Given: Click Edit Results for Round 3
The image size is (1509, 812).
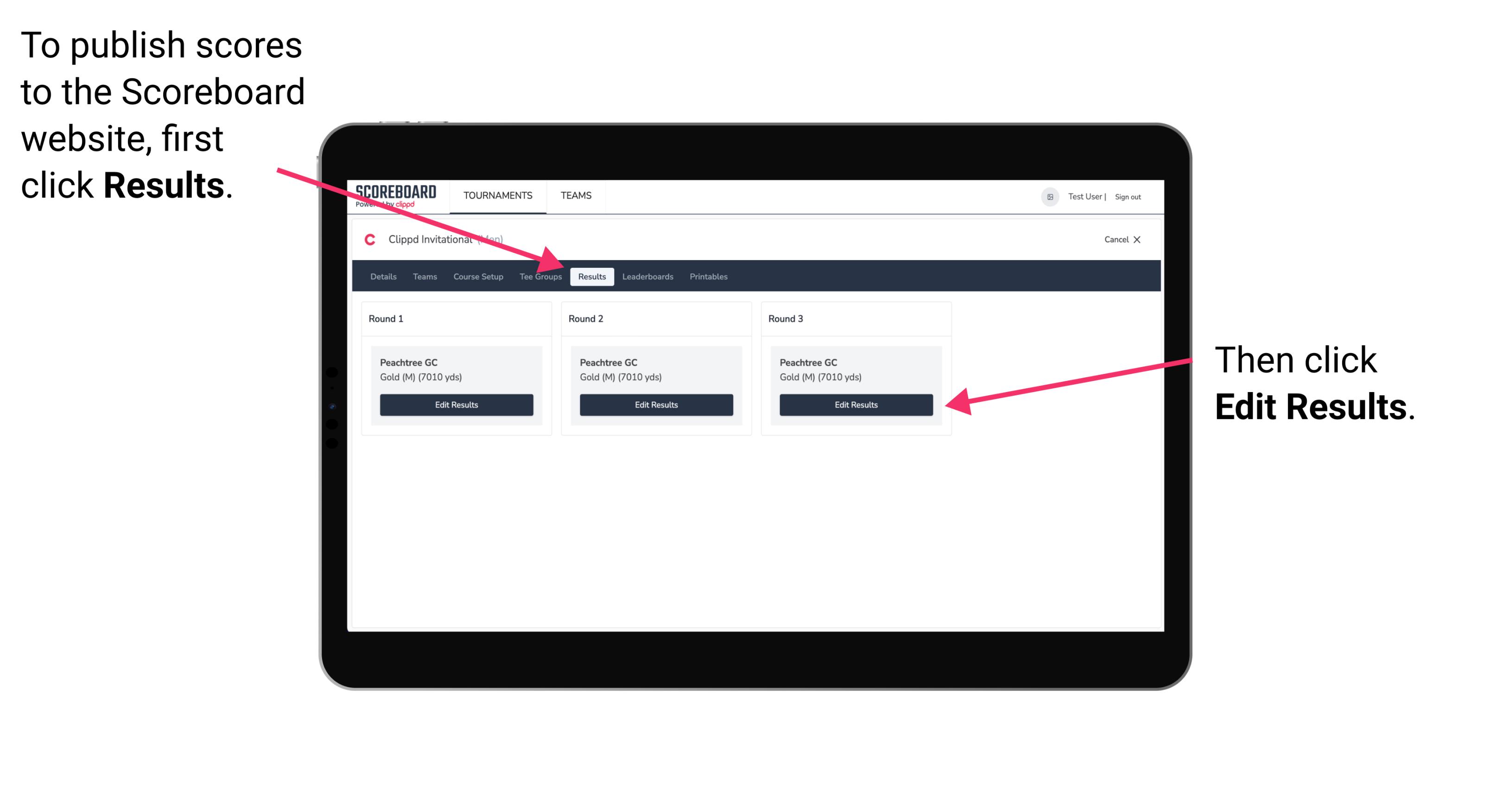Looking at the screenshot, I should (x=855, y=405).
